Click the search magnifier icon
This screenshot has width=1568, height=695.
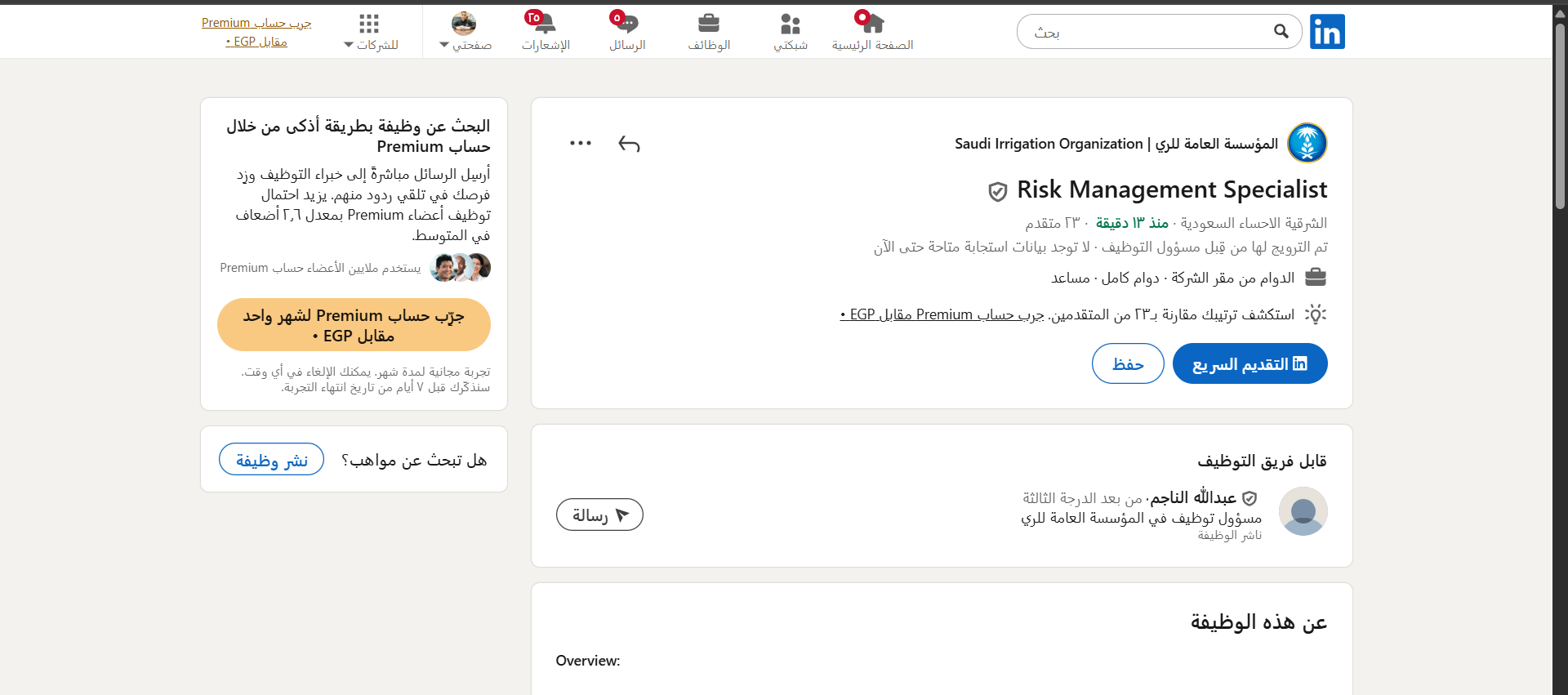point(1281,31)
